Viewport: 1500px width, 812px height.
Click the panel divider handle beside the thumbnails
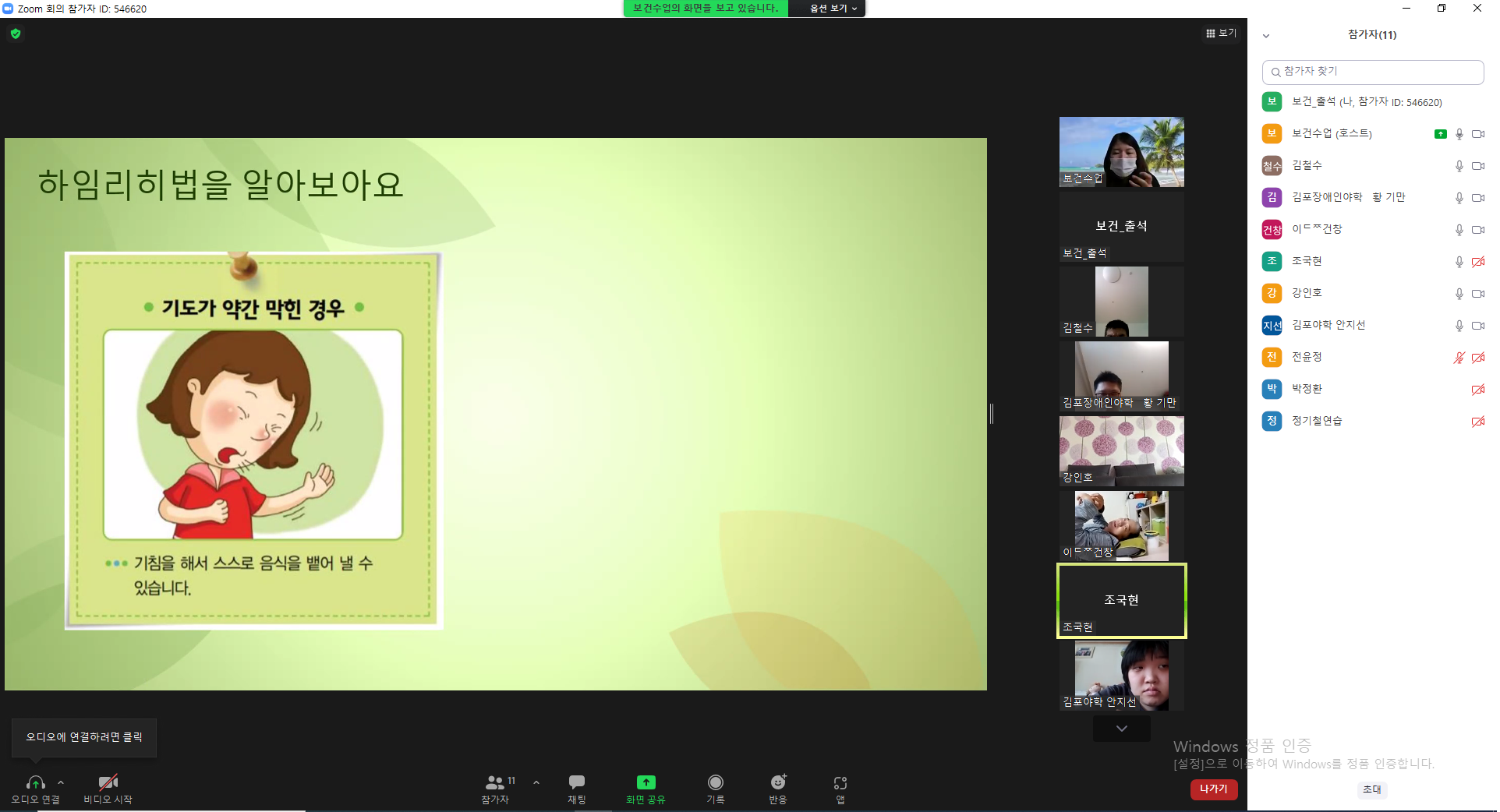tap(992, 414)
